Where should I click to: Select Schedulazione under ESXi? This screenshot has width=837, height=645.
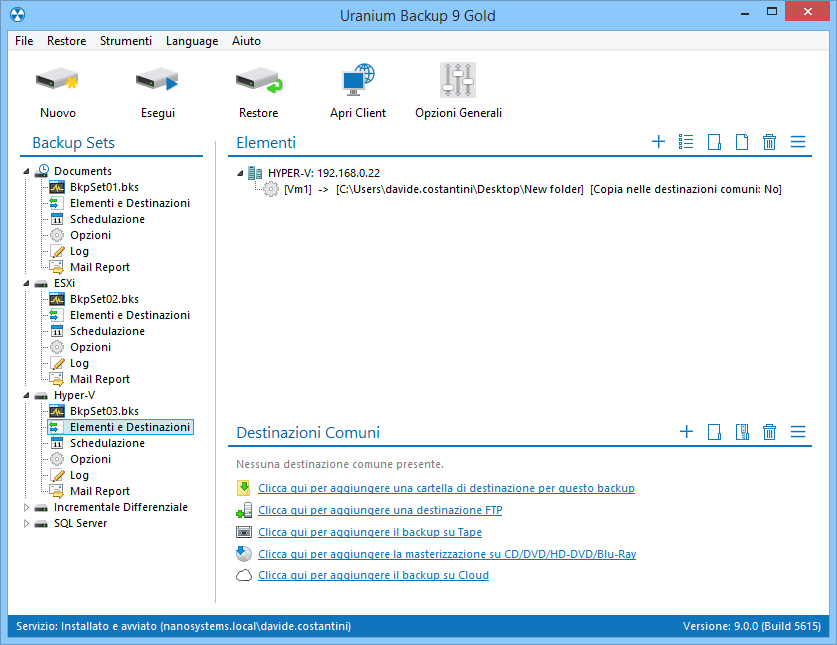click(107, 331)
